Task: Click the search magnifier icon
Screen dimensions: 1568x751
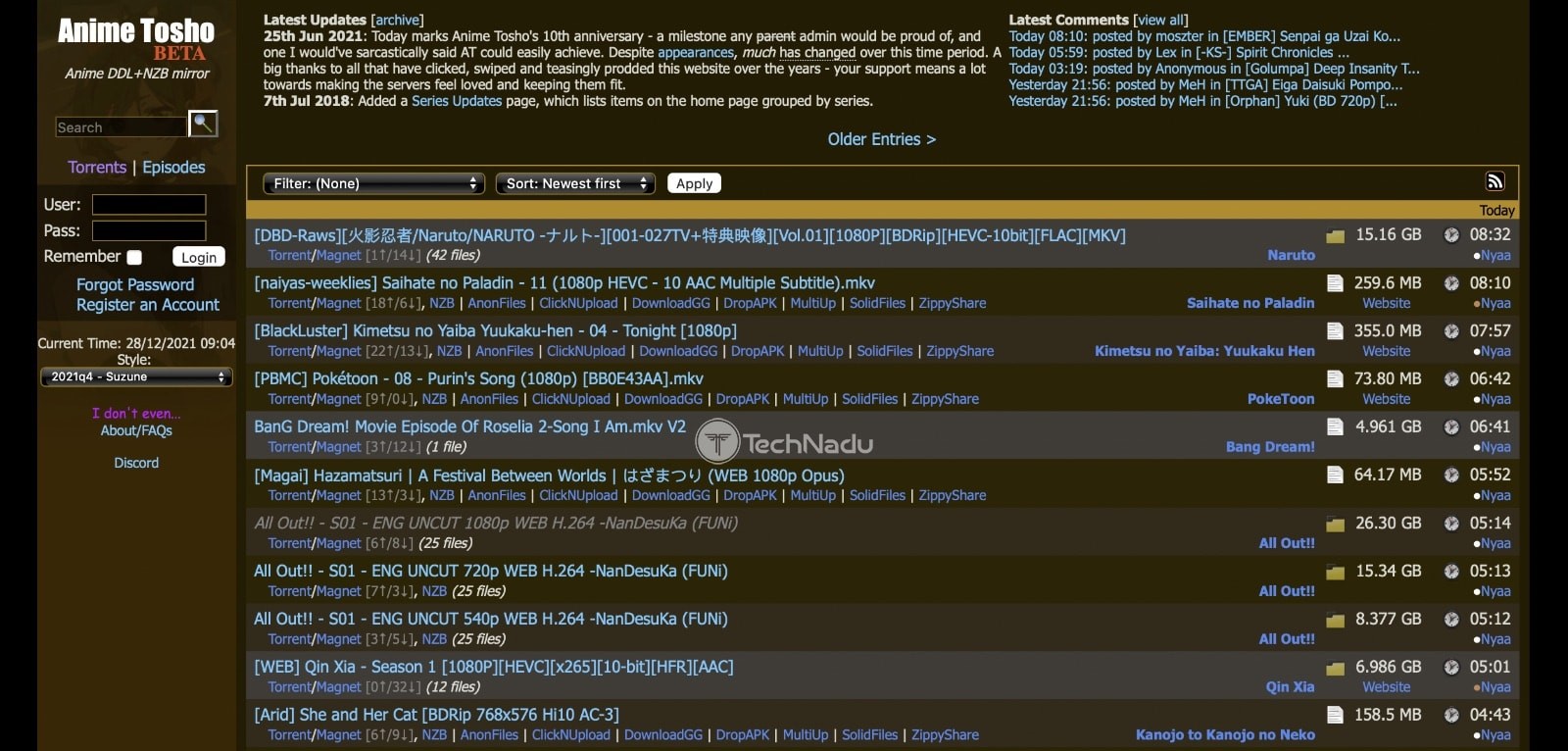Action: click(203, 124)
